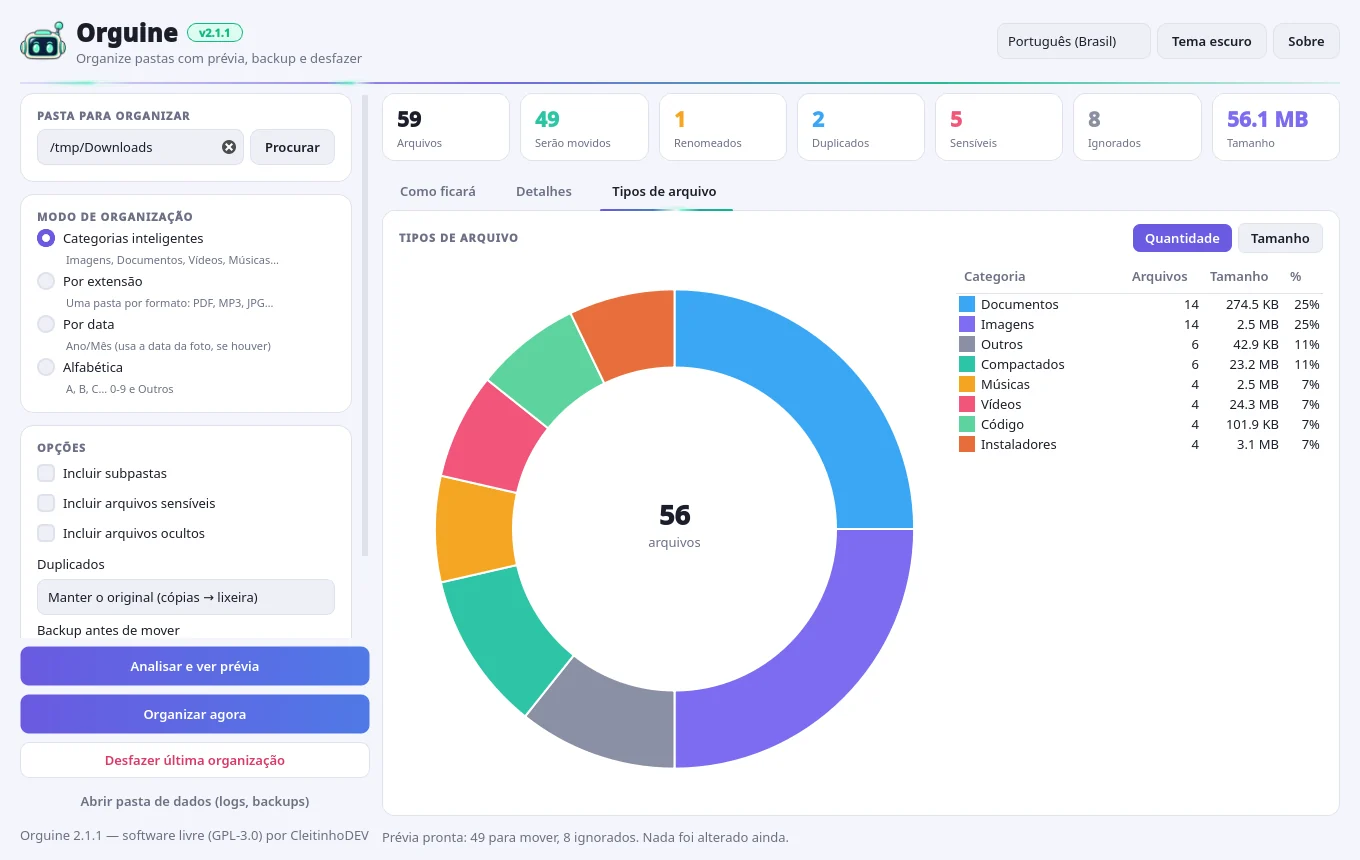Click Analisar e ver prévia
Image resolution: width=1360 pixels, height=860 pixels.
point(195,666)
